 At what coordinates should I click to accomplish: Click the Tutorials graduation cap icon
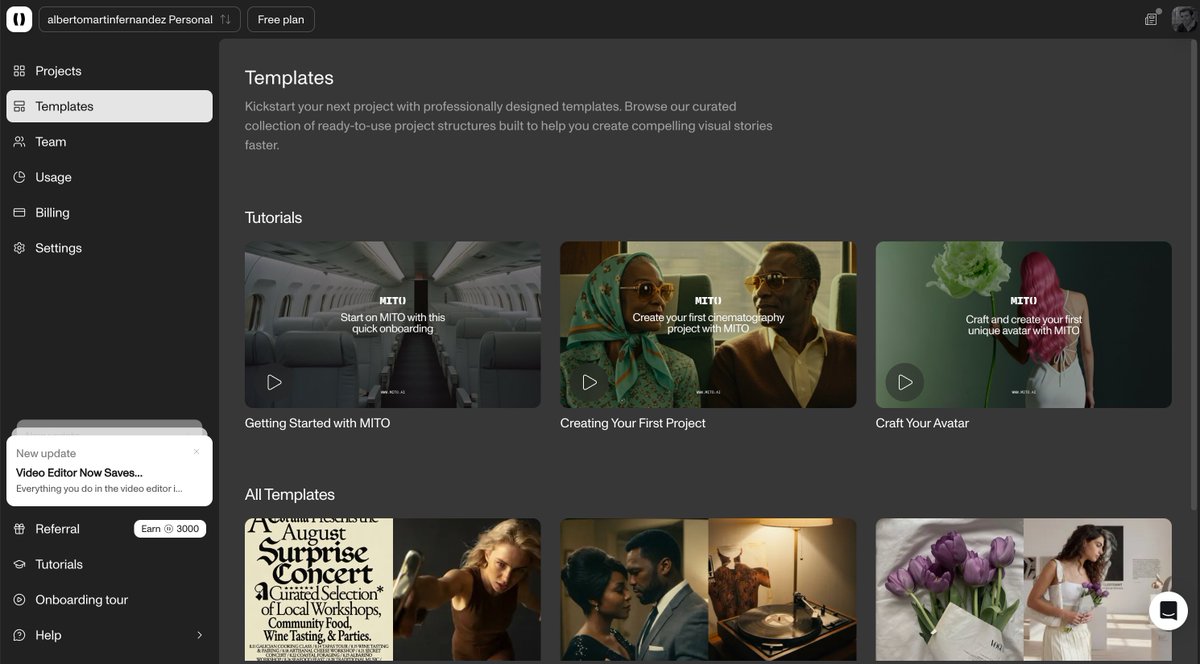pos(19,564)
